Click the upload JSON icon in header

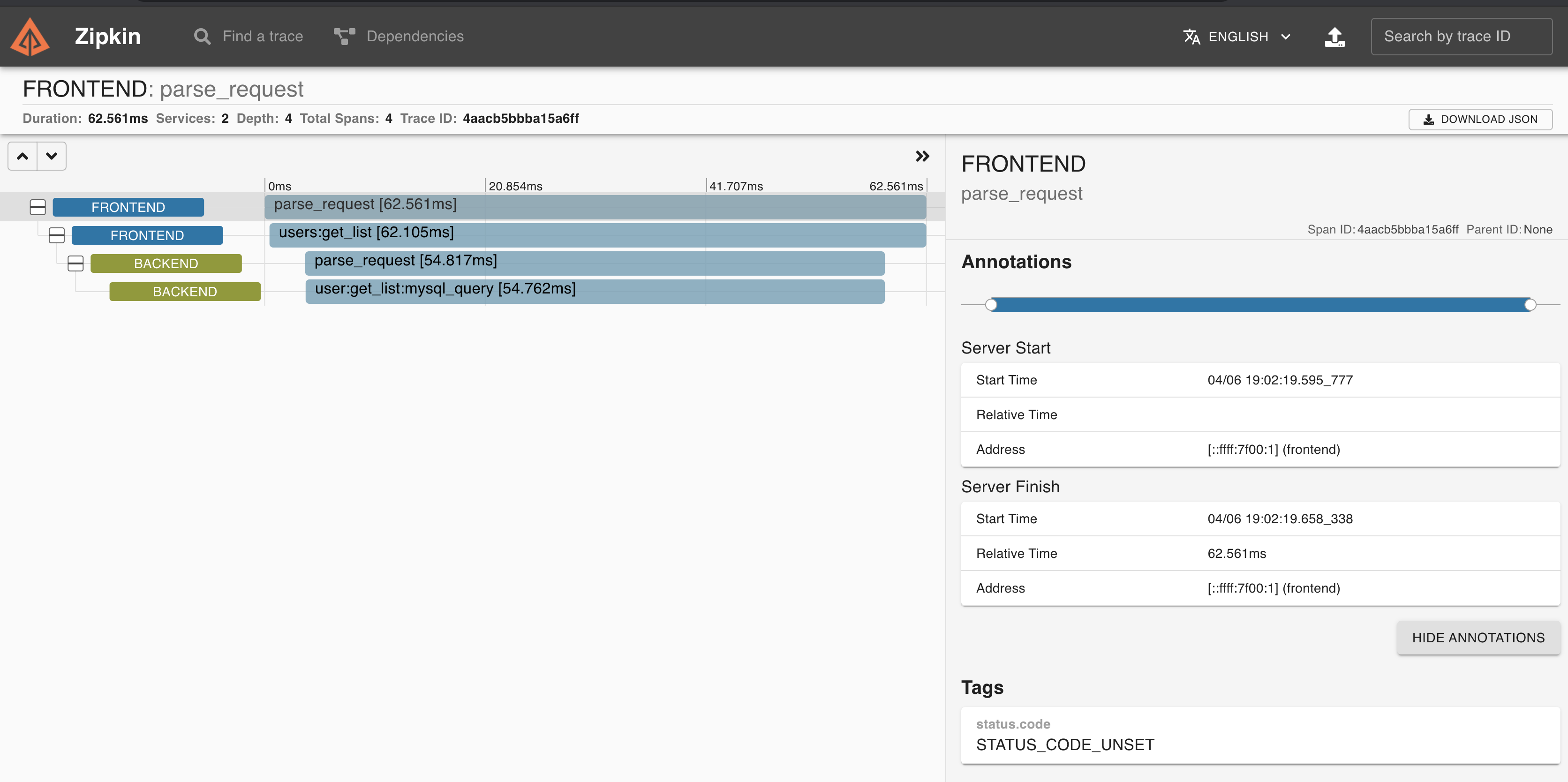pos(1334,37)
